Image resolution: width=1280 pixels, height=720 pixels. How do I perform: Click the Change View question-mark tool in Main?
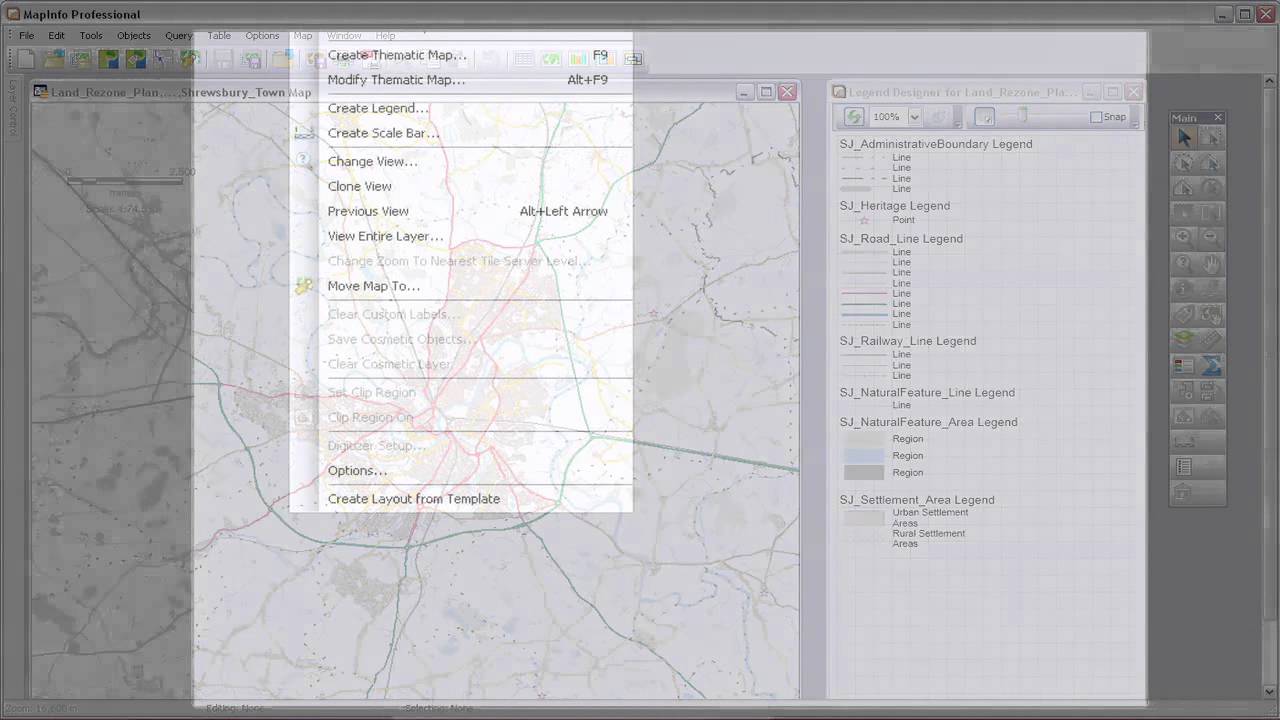pos(1184,263)
